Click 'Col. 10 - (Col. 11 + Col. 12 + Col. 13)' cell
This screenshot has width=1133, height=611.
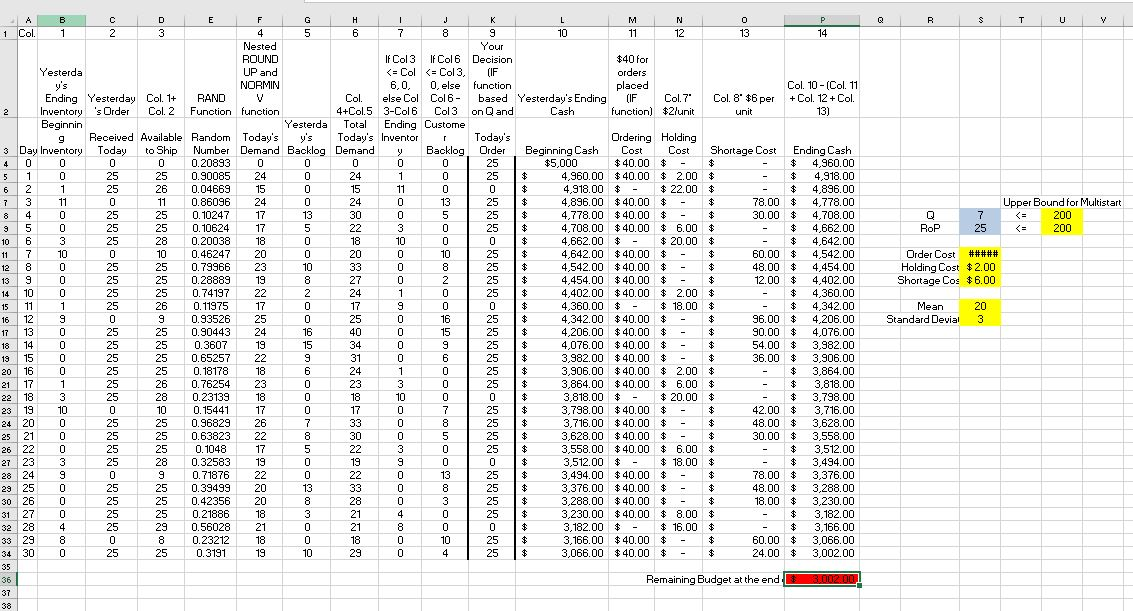[x=822, y=79]
